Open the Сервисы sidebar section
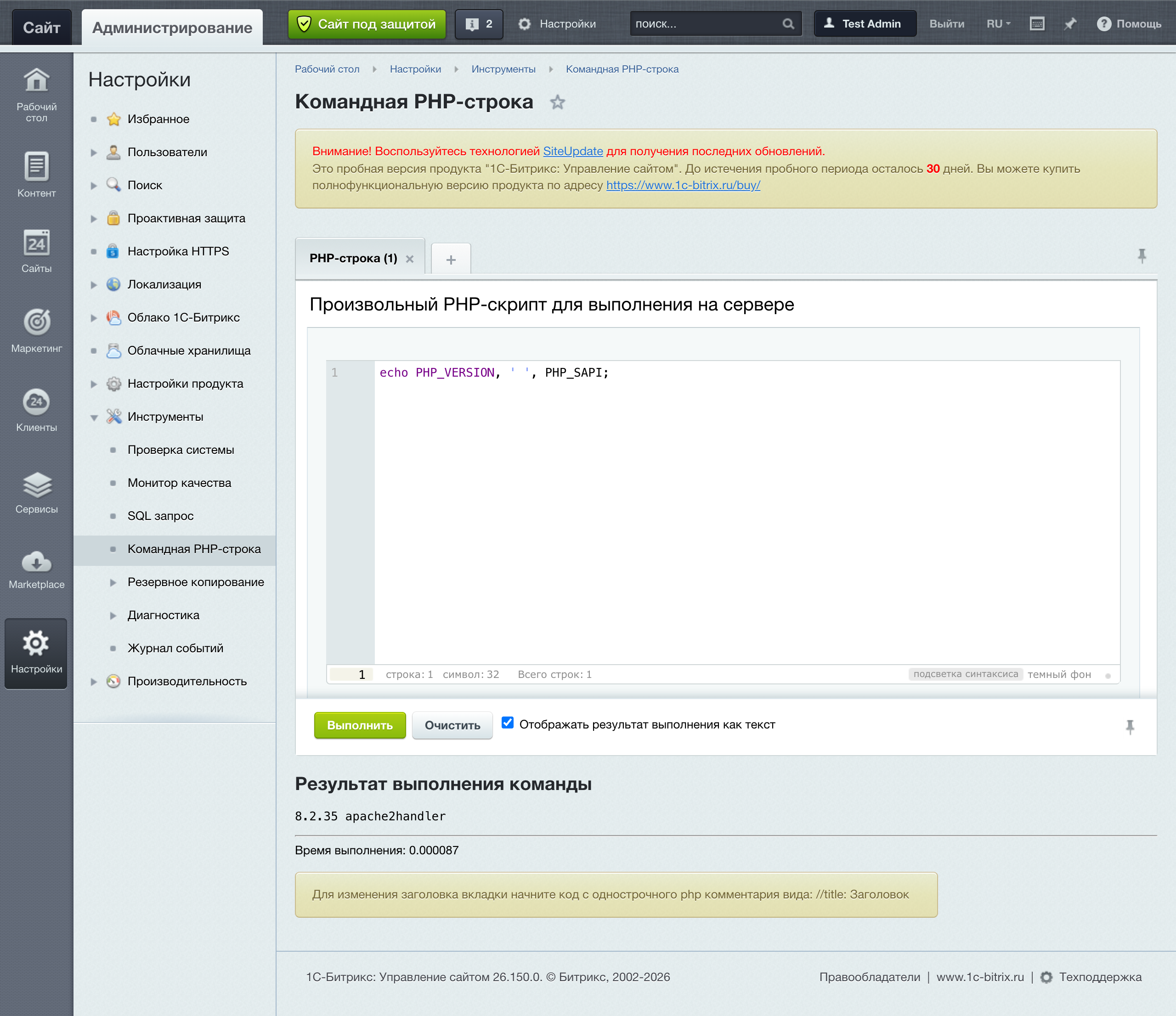The height and width of the screenshot is (1016, 1176). coord(36,492)
